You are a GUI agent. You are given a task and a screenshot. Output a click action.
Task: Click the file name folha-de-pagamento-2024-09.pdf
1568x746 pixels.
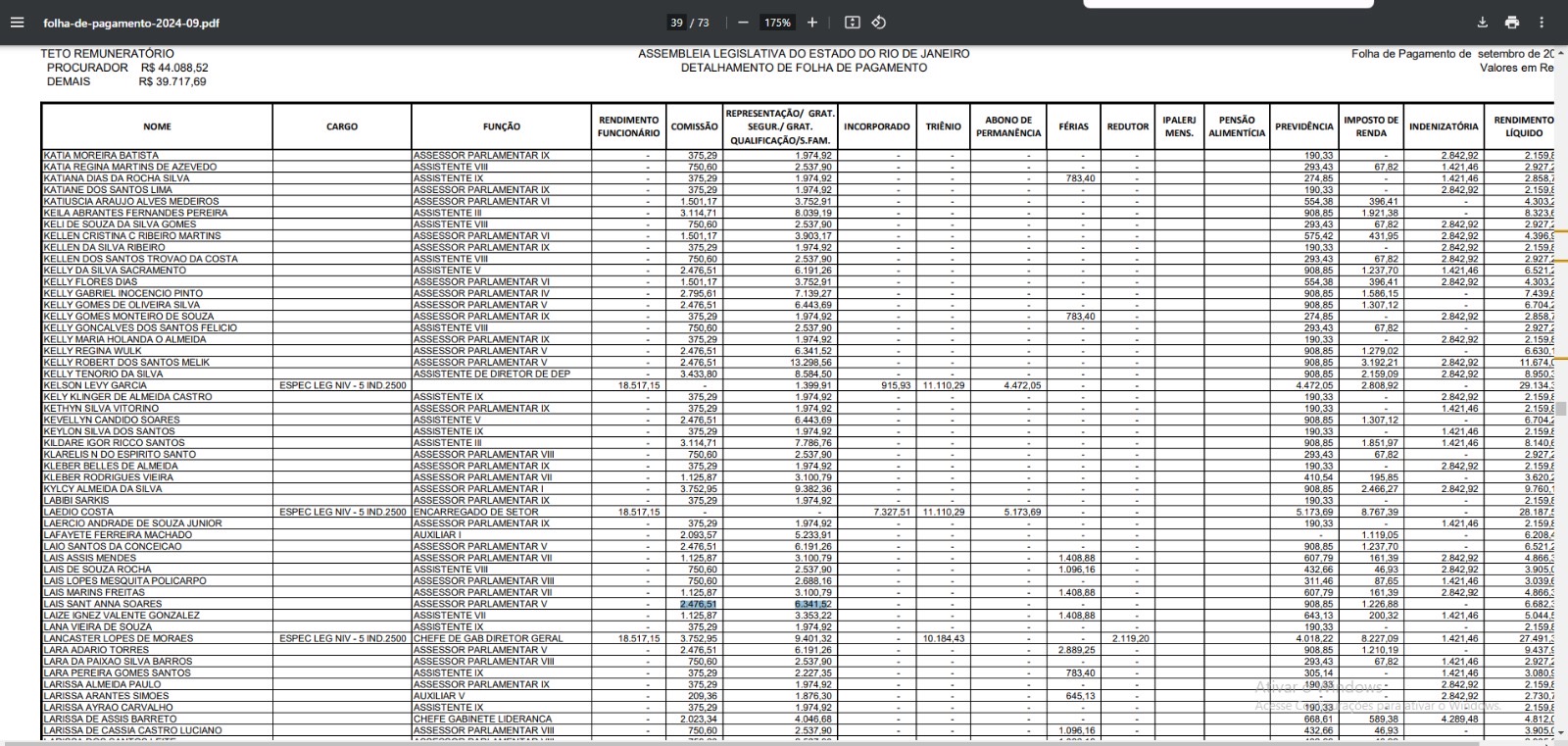131,22
